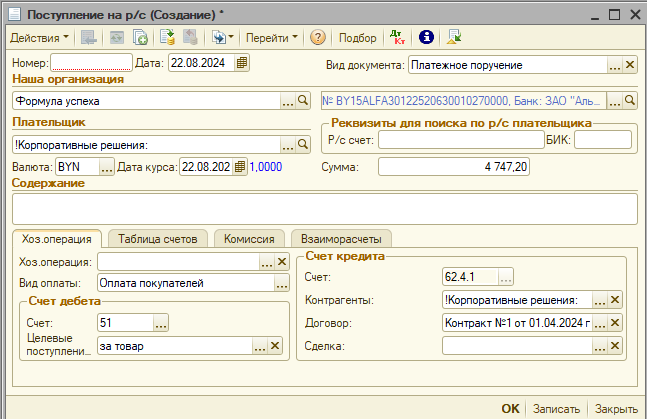Image resolution: width=647 pixels, height=419 pixels.
Task: Click into the Содержание text field
Action: [x=324, y=208]
